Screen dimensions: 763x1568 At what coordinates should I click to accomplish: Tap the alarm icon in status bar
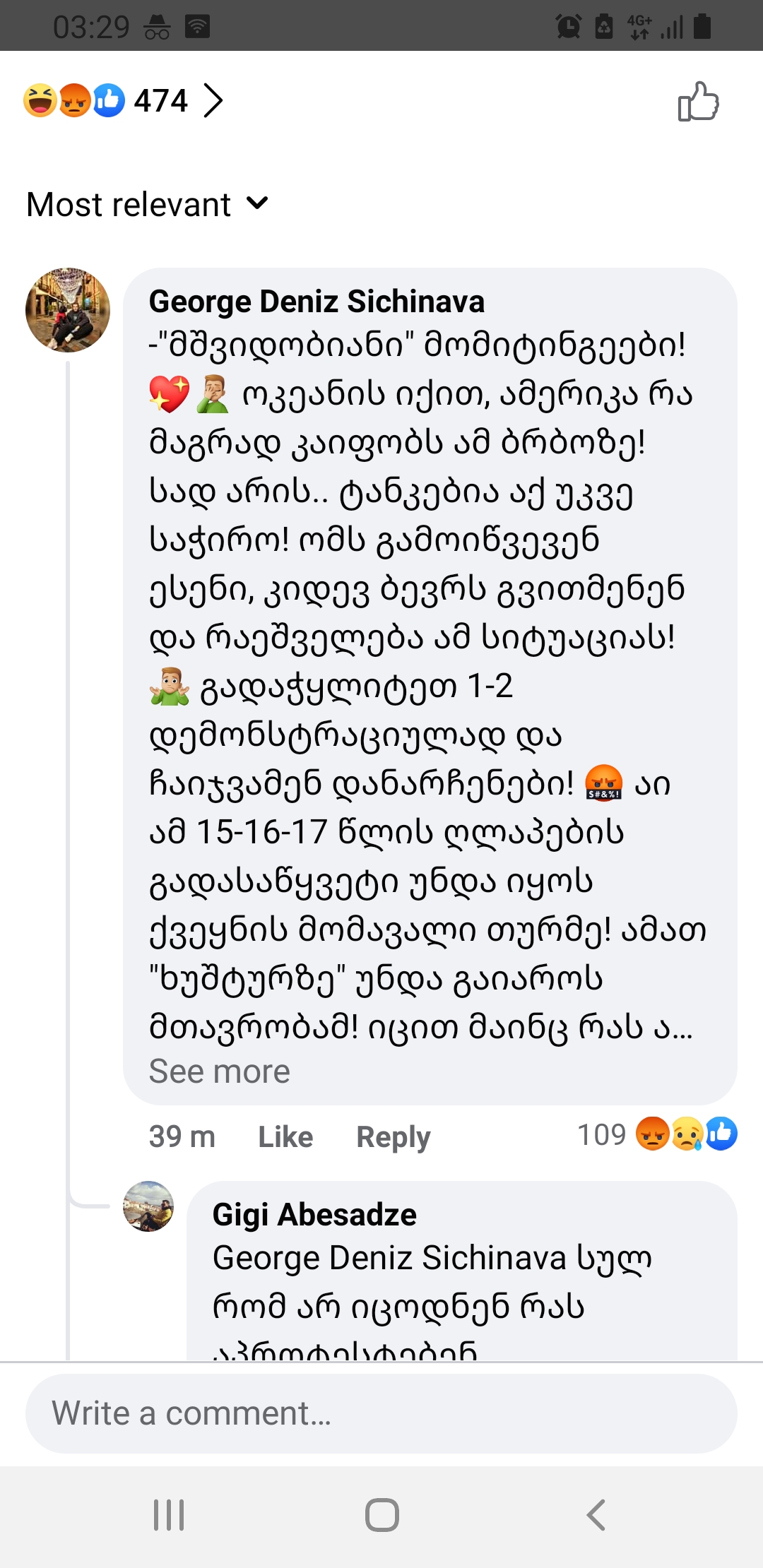coord(568,27)
